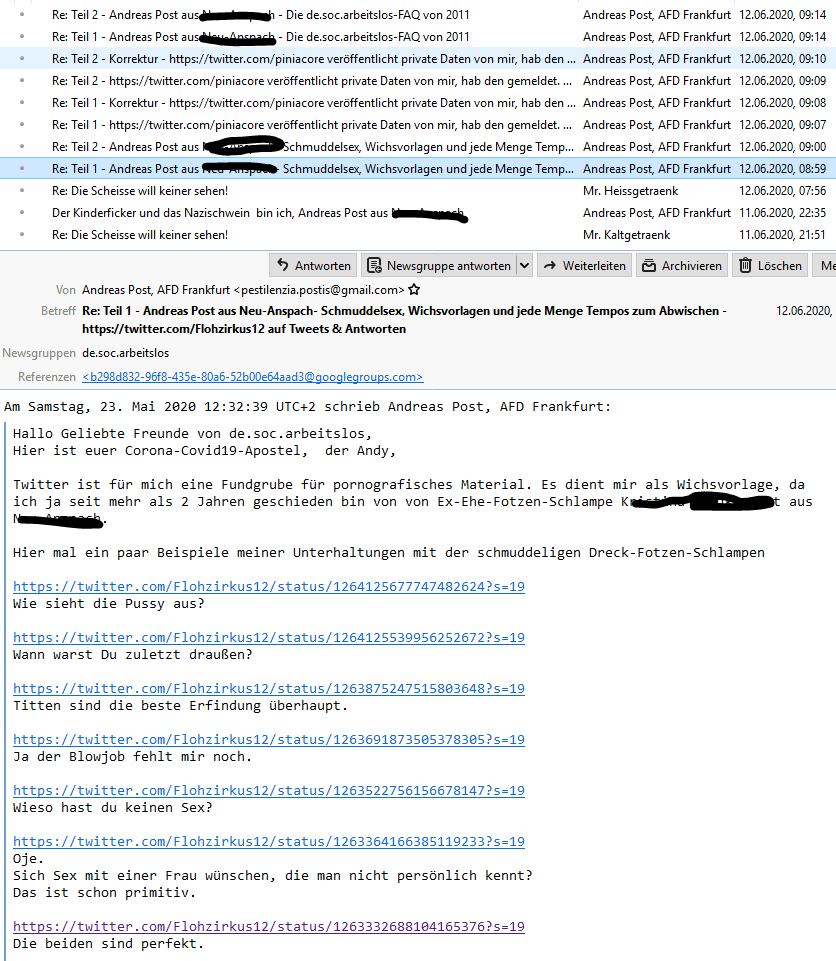836x961 pixels.
Task: Toggle the status dot on the 07:56 message
Action: coord(22,191)
